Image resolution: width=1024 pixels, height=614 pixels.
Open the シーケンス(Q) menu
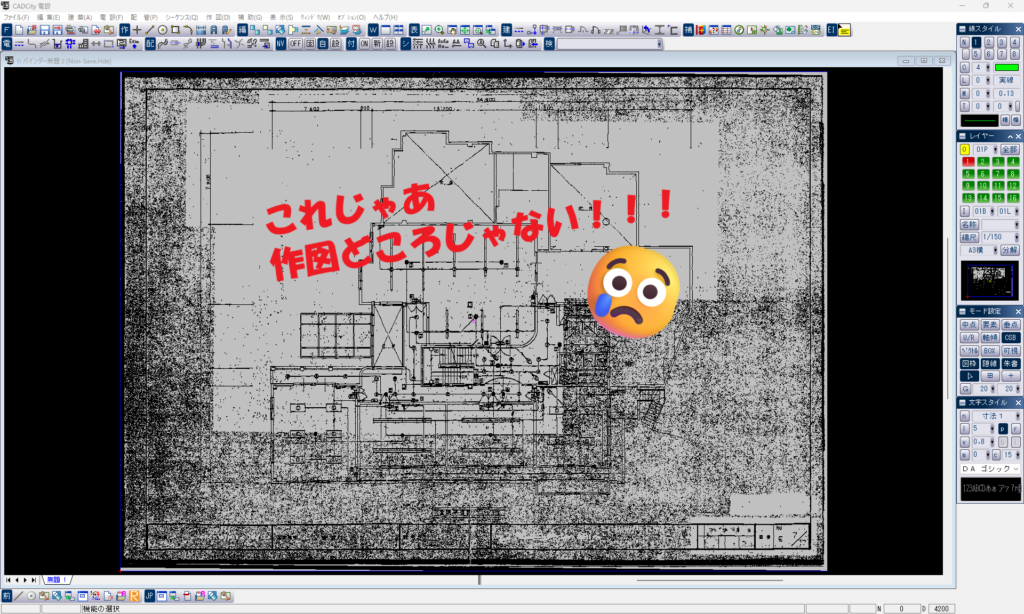click(182, 17)
